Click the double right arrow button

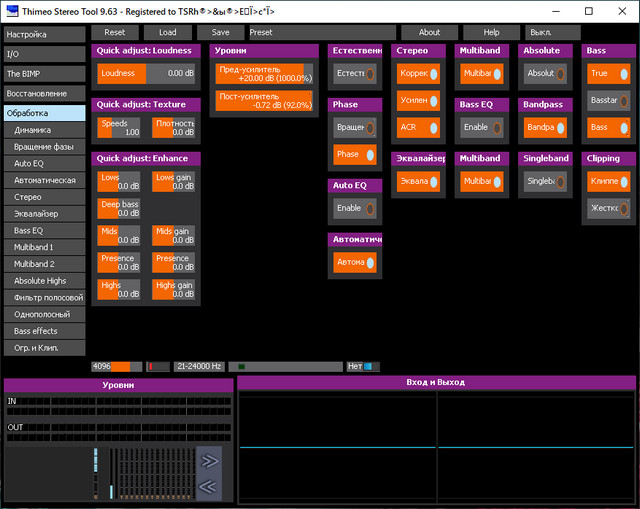point(210,461)
